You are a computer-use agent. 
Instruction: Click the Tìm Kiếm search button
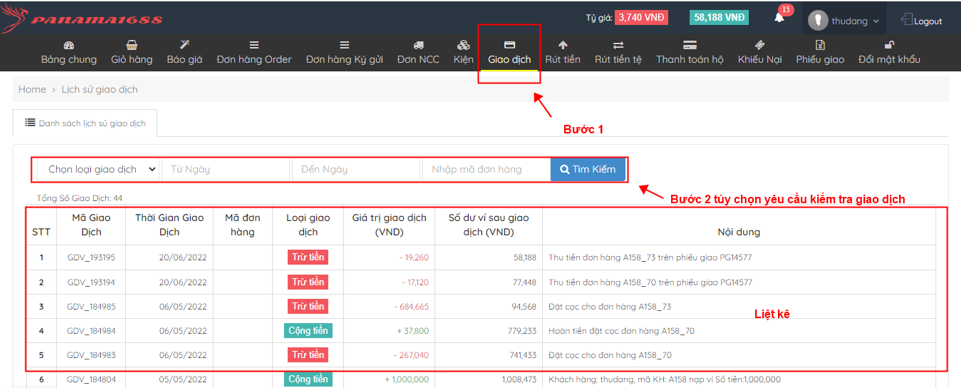coord(588,169)
